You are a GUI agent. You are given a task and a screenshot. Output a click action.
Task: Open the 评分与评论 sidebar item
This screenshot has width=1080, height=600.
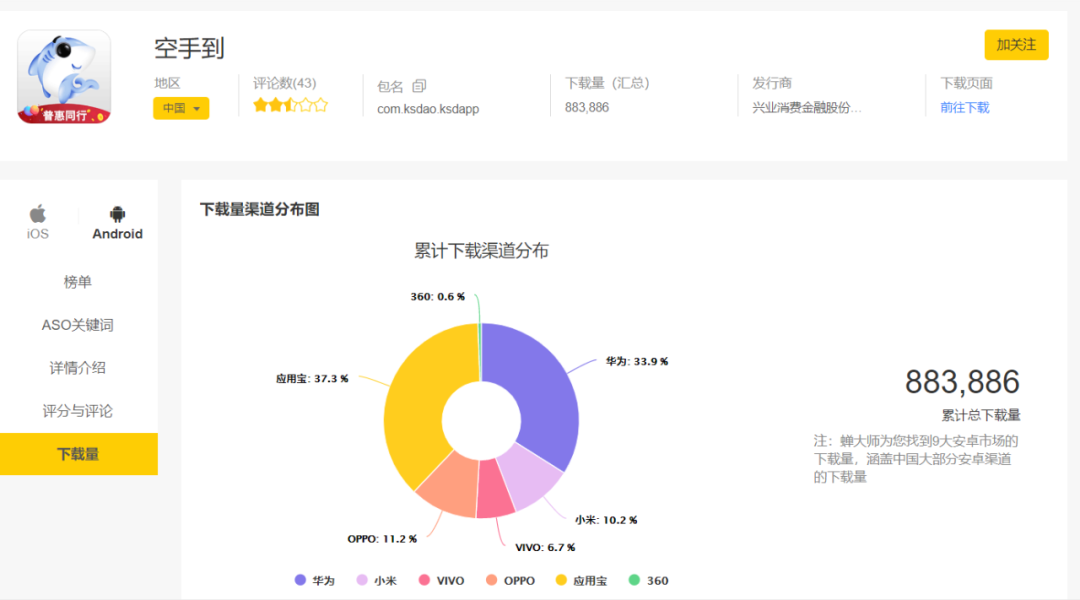78,411
